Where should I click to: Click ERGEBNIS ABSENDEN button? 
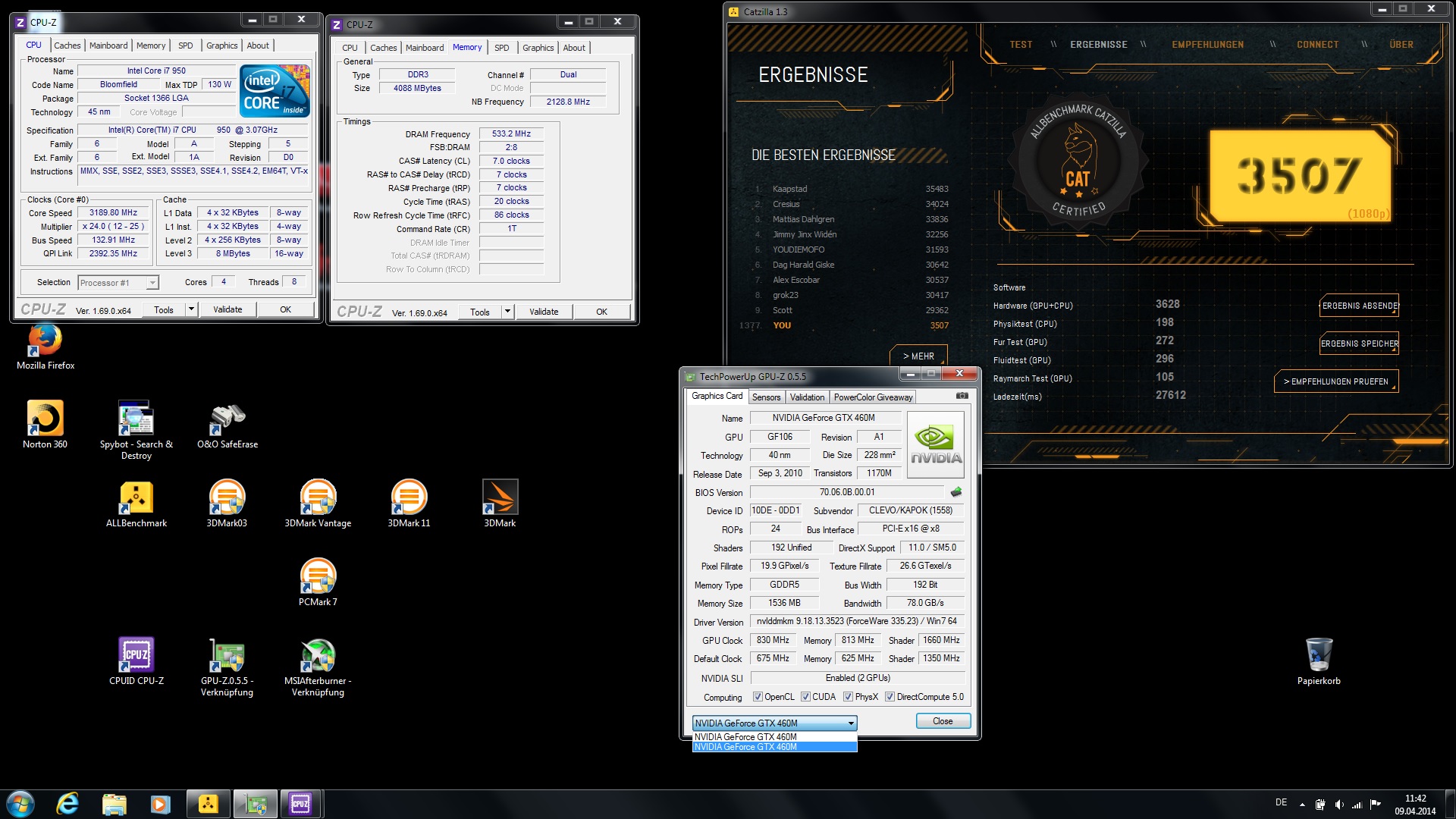1359,306
